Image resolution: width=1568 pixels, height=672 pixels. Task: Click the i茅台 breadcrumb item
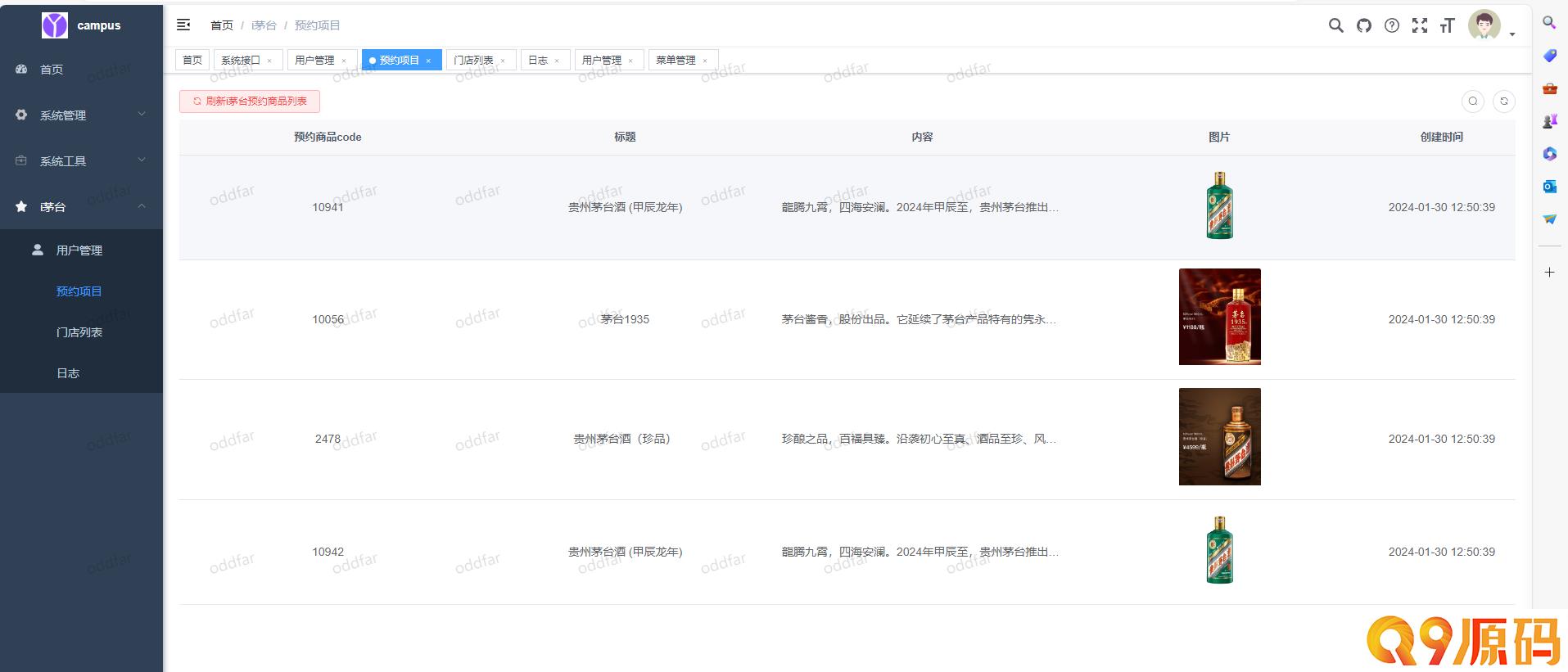click(x=264, y=25)
